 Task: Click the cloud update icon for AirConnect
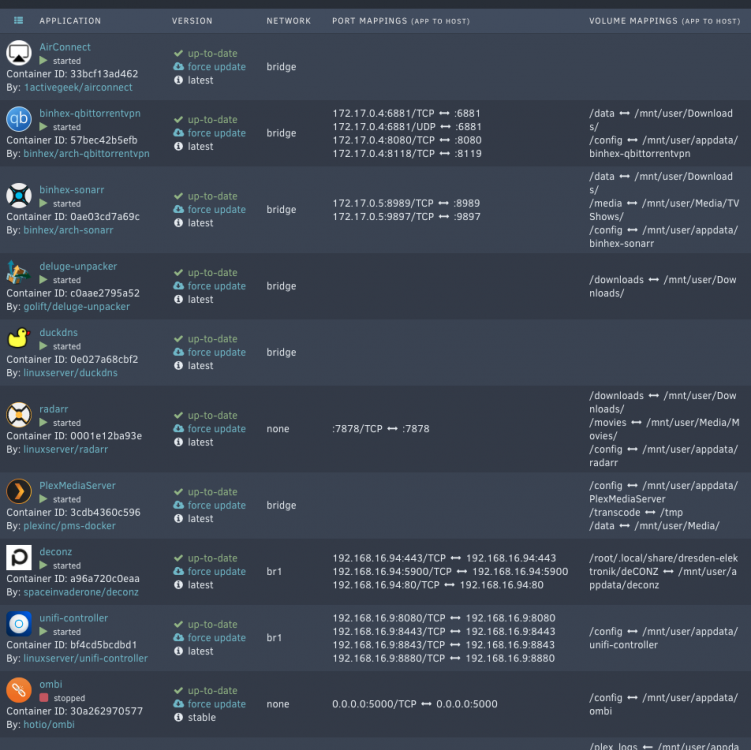pos(179,66)
